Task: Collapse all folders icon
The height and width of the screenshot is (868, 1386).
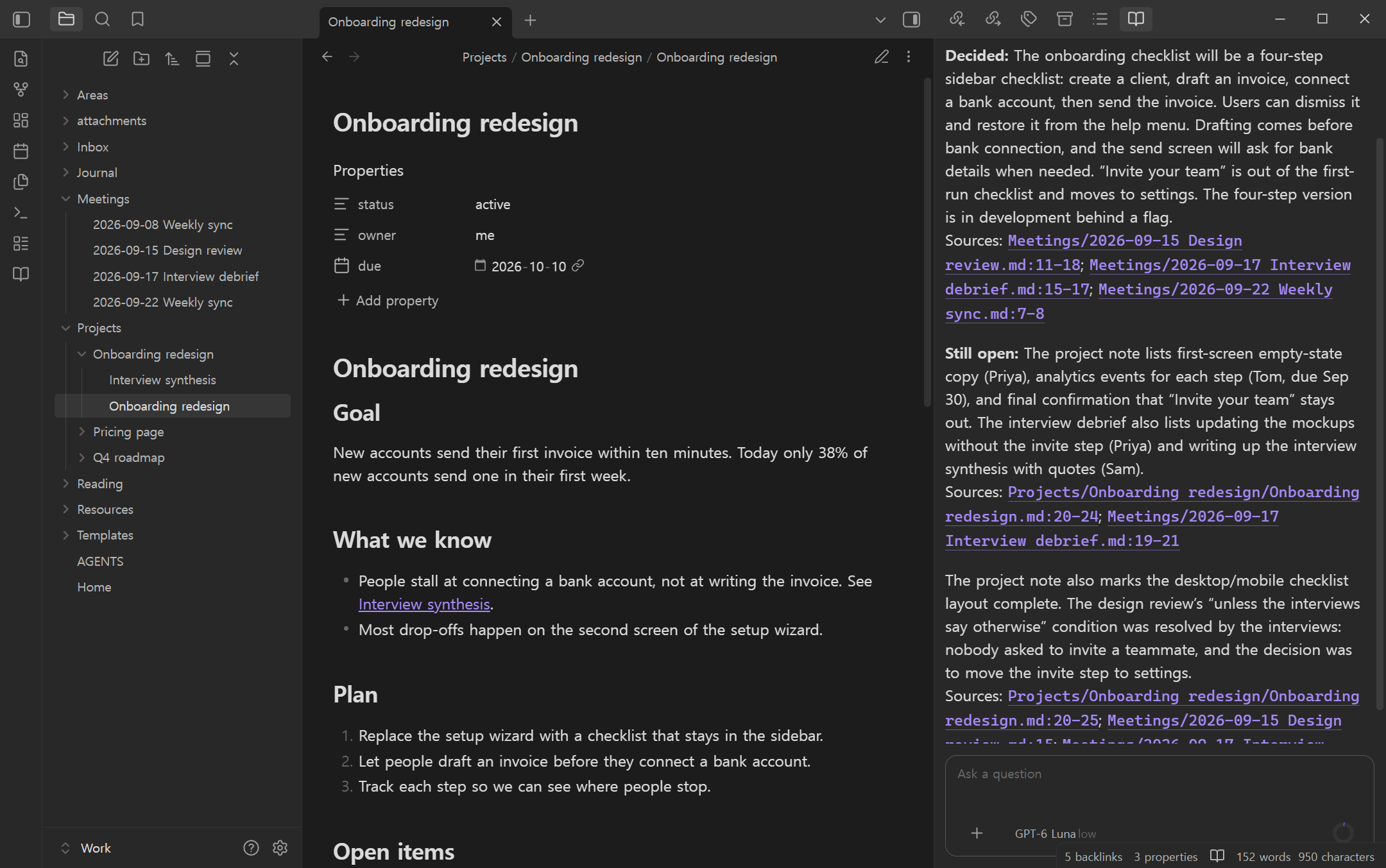Action: pyautogui.click(x=234, y=58)
